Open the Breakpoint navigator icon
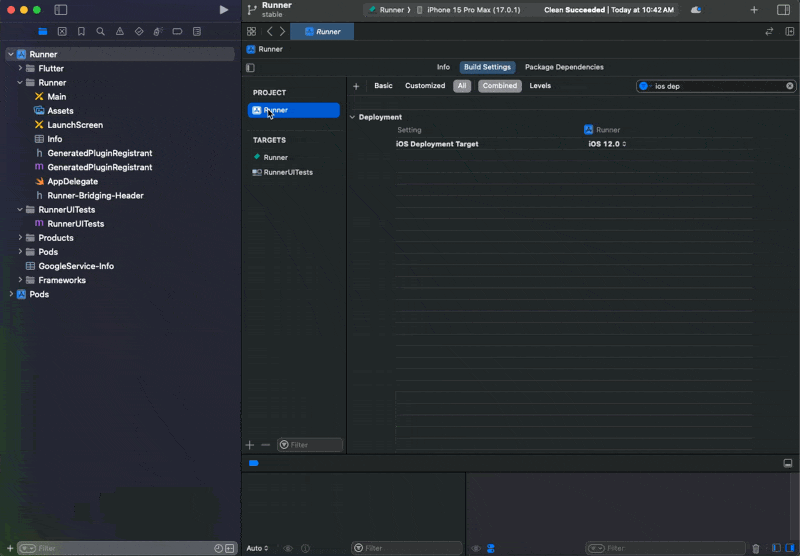 177,32
